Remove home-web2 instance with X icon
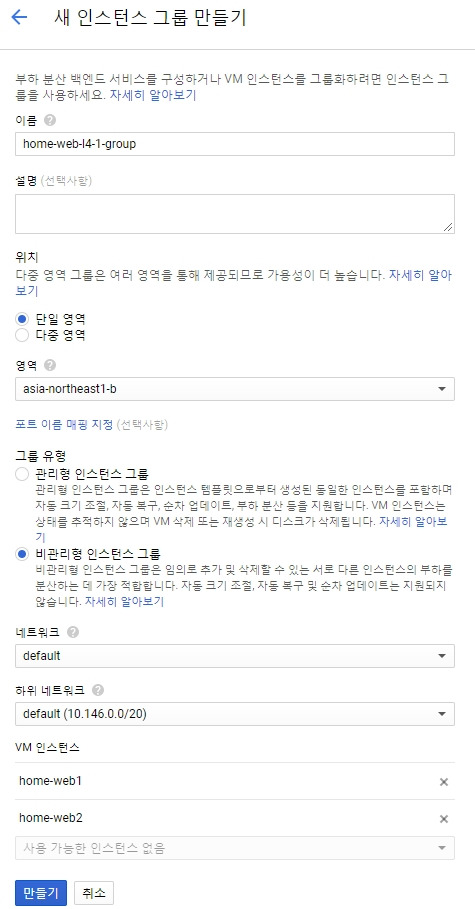This screenshot has height=909, width=475. (x=444, y=819)
